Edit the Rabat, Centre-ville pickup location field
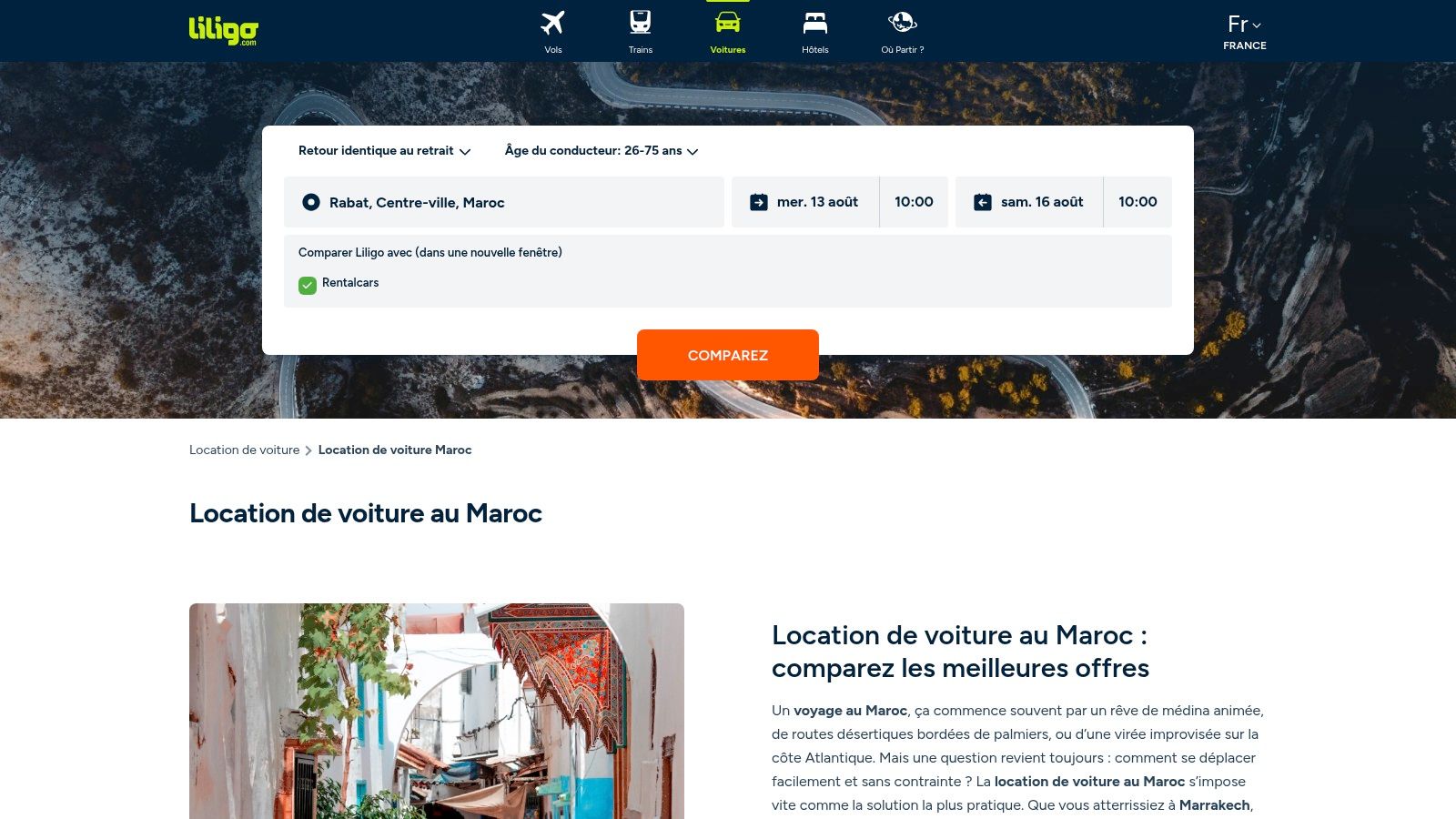 coord(504,202)
